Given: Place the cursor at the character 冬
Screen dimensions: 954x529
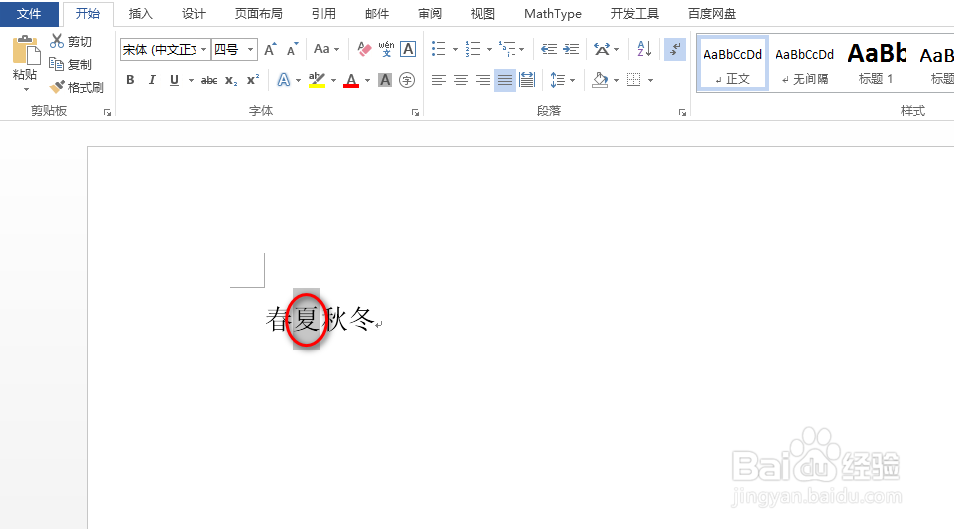Looking at the screenshot, I should (361, 319).
